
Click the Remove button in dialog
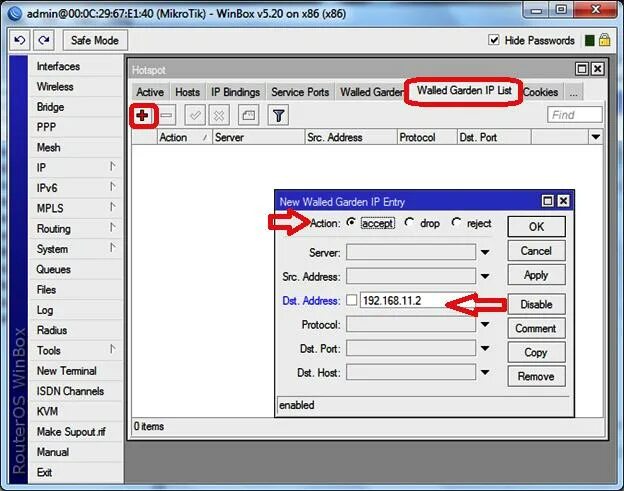point(536,376)
